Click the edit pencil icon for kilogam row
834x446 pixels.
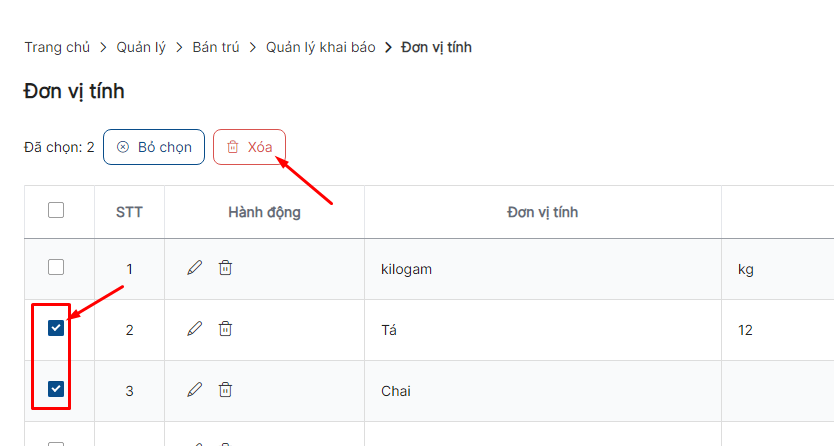(x=195, y=267)
